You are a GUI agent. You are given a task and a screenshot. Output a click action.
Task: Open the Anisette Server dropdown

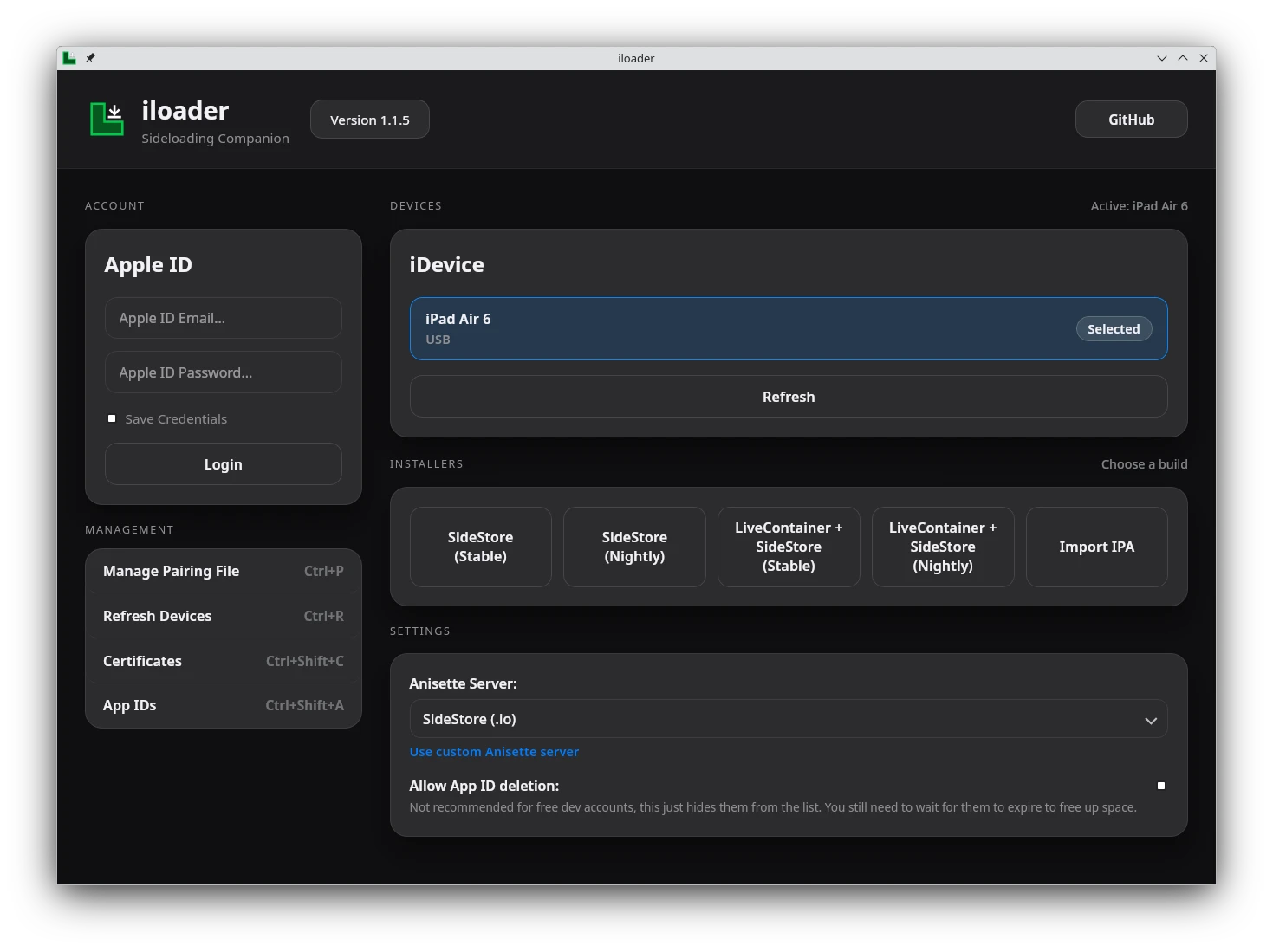click(788, 719)
